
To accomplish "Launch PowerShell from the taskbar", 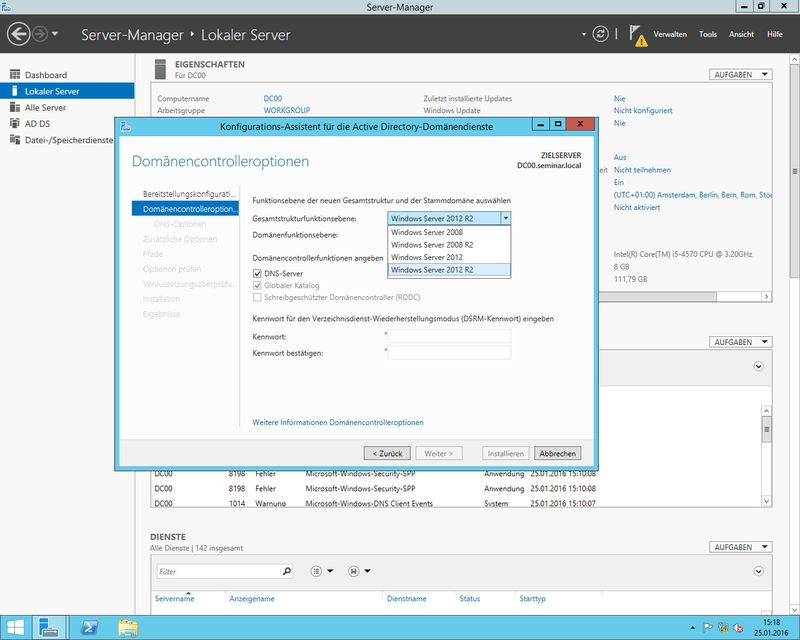I will [x=89, y=627].
